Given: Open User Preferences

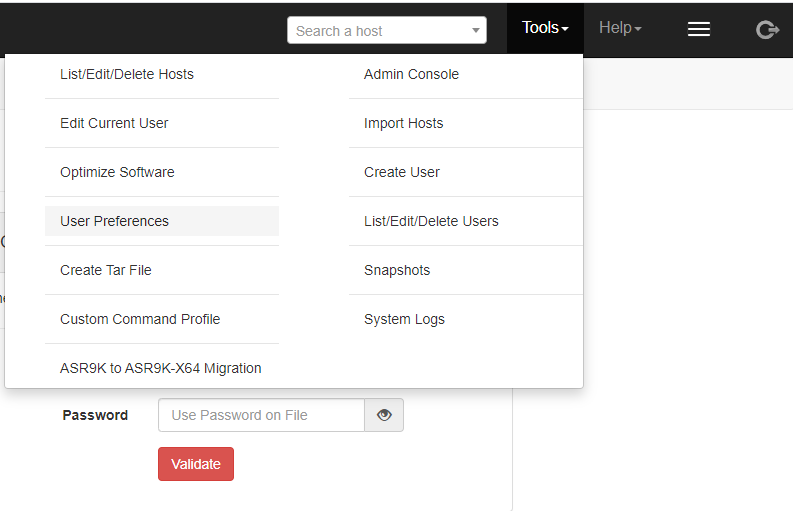Looking at the screenshot, I should (x=114, y=221).
